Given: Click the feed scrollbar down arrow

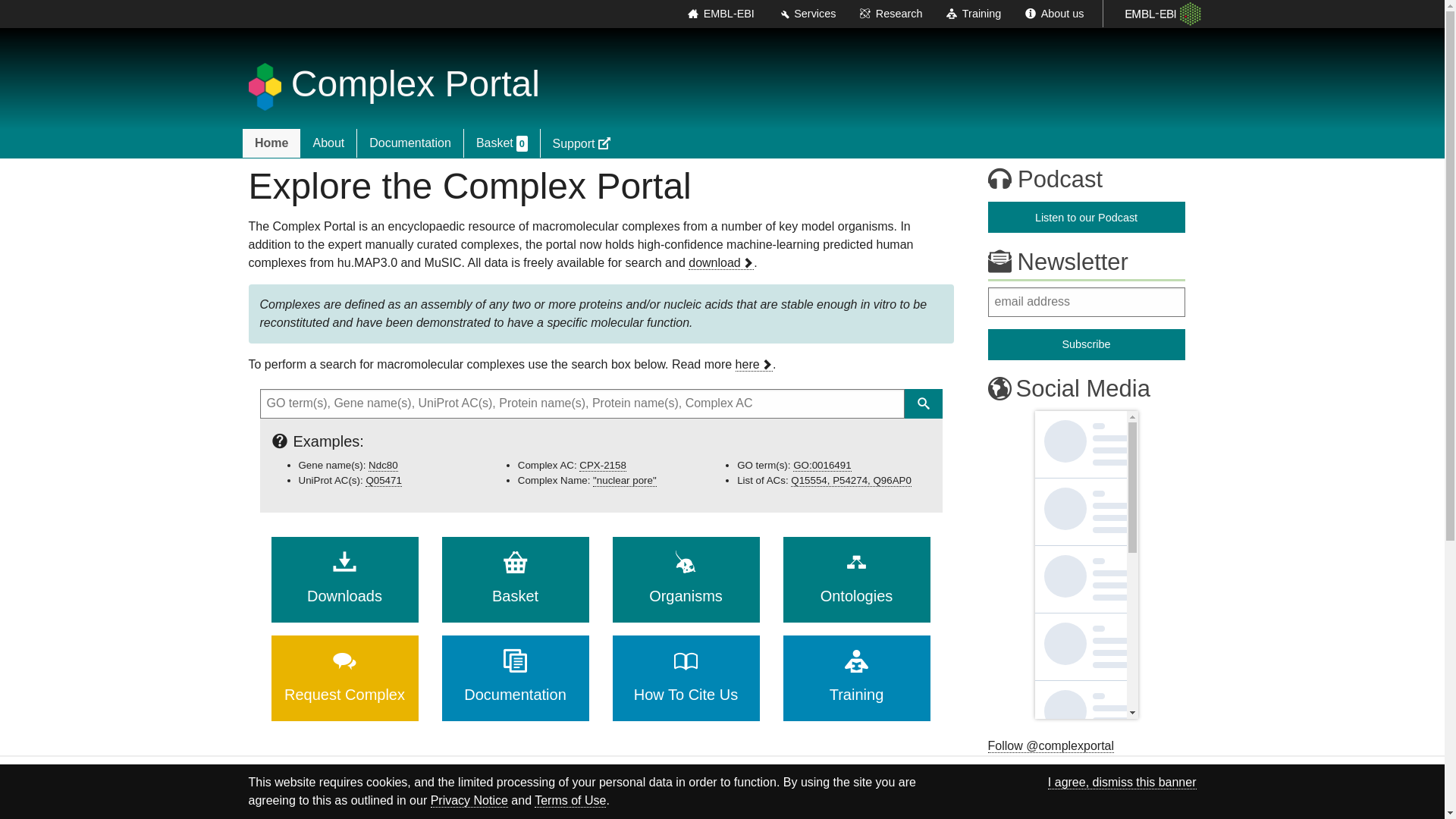Looking at the screenshot, I should pyautogui.click(x=1133, y=713).
